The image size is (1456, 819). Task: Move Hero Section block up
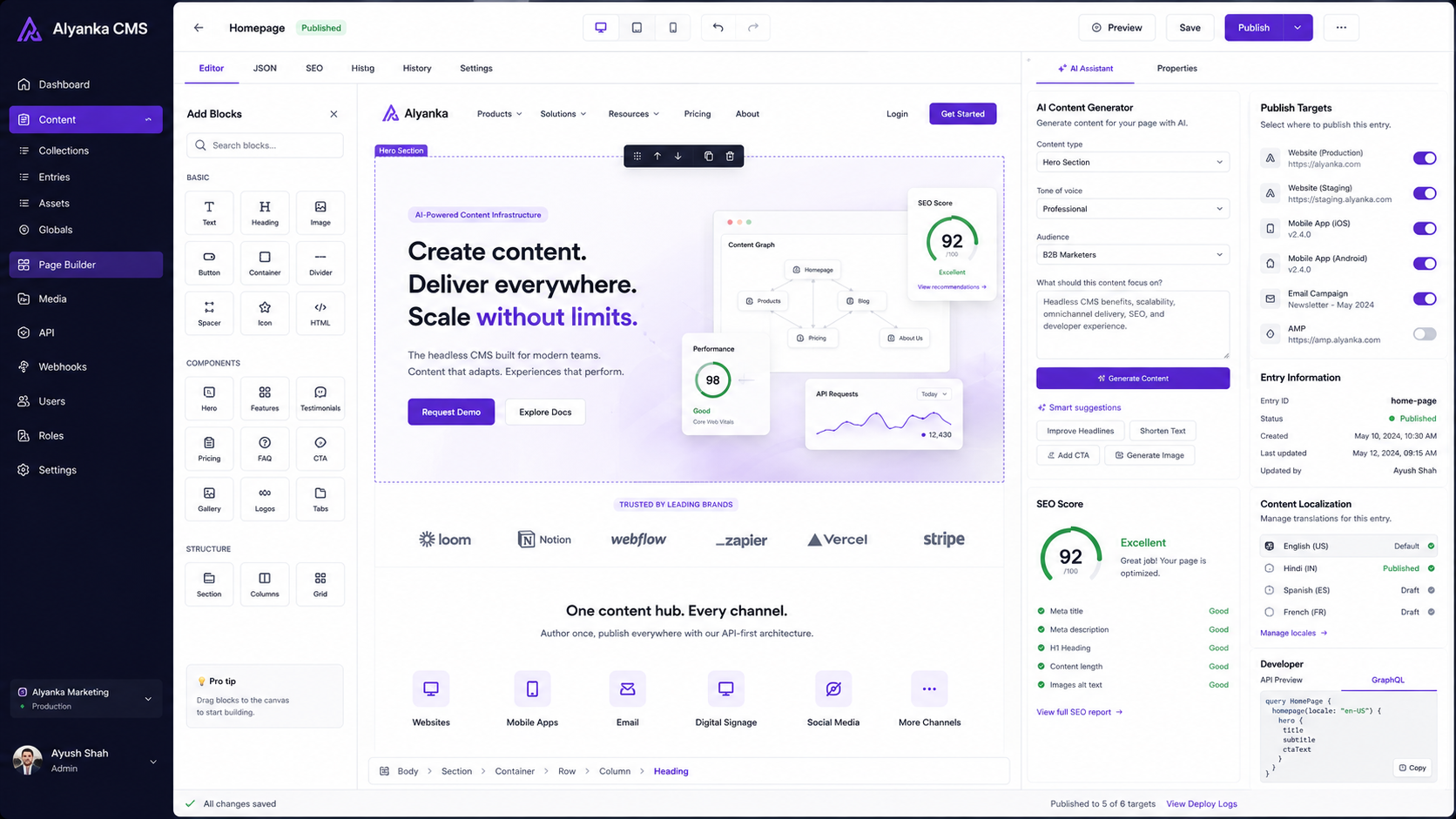tap(657, 156)
